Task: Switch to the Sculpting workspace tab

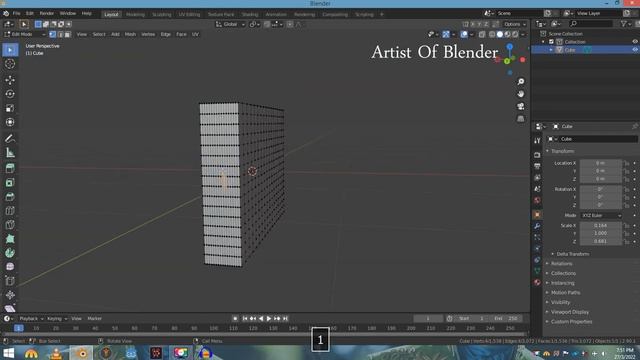Action: [x=162, y=14]
